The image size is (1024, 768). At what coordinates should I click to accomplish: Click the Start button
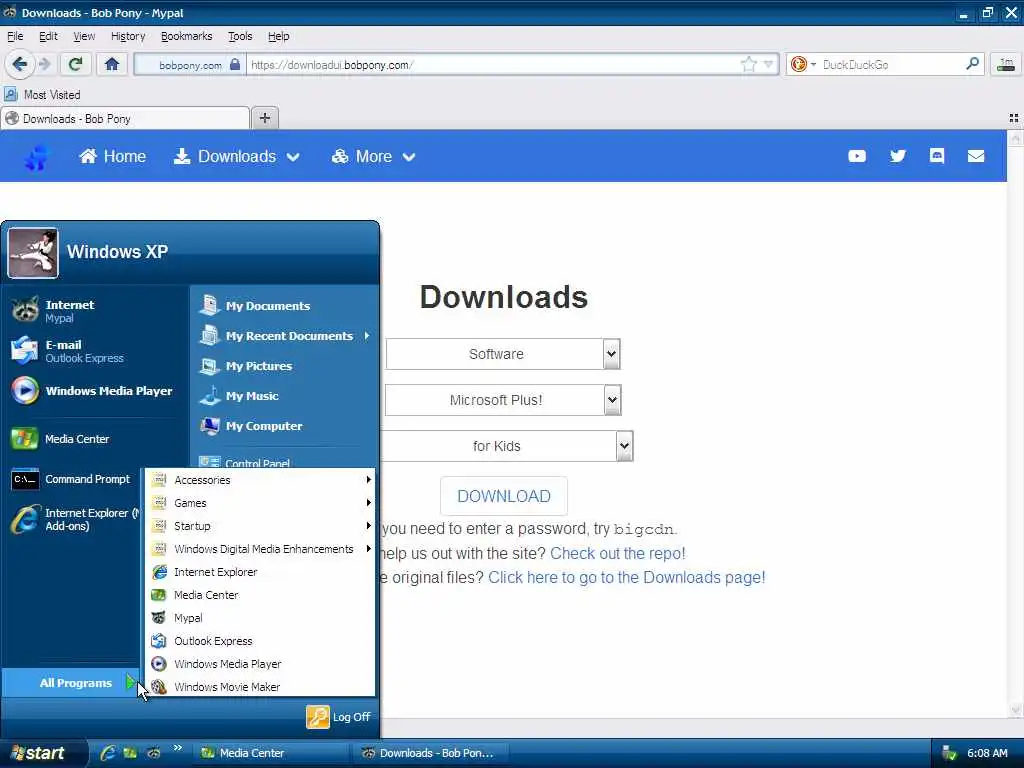[43, 753]
